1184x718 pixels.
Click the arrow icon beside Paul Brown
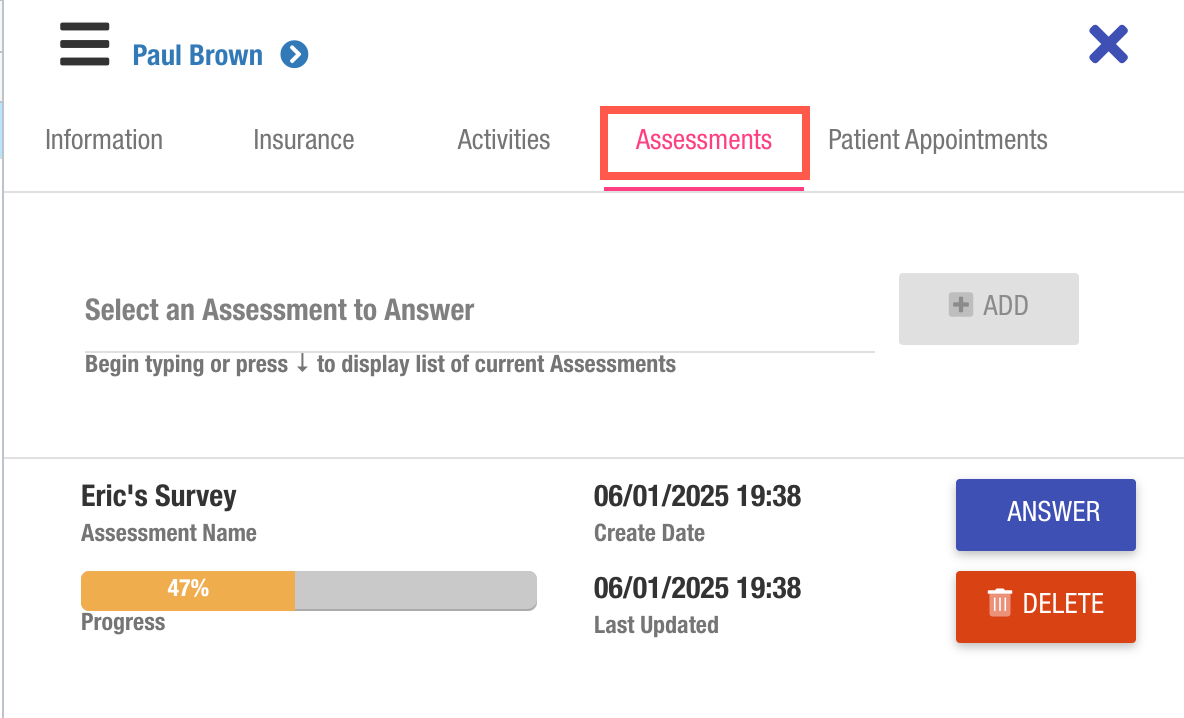[294, 54]
